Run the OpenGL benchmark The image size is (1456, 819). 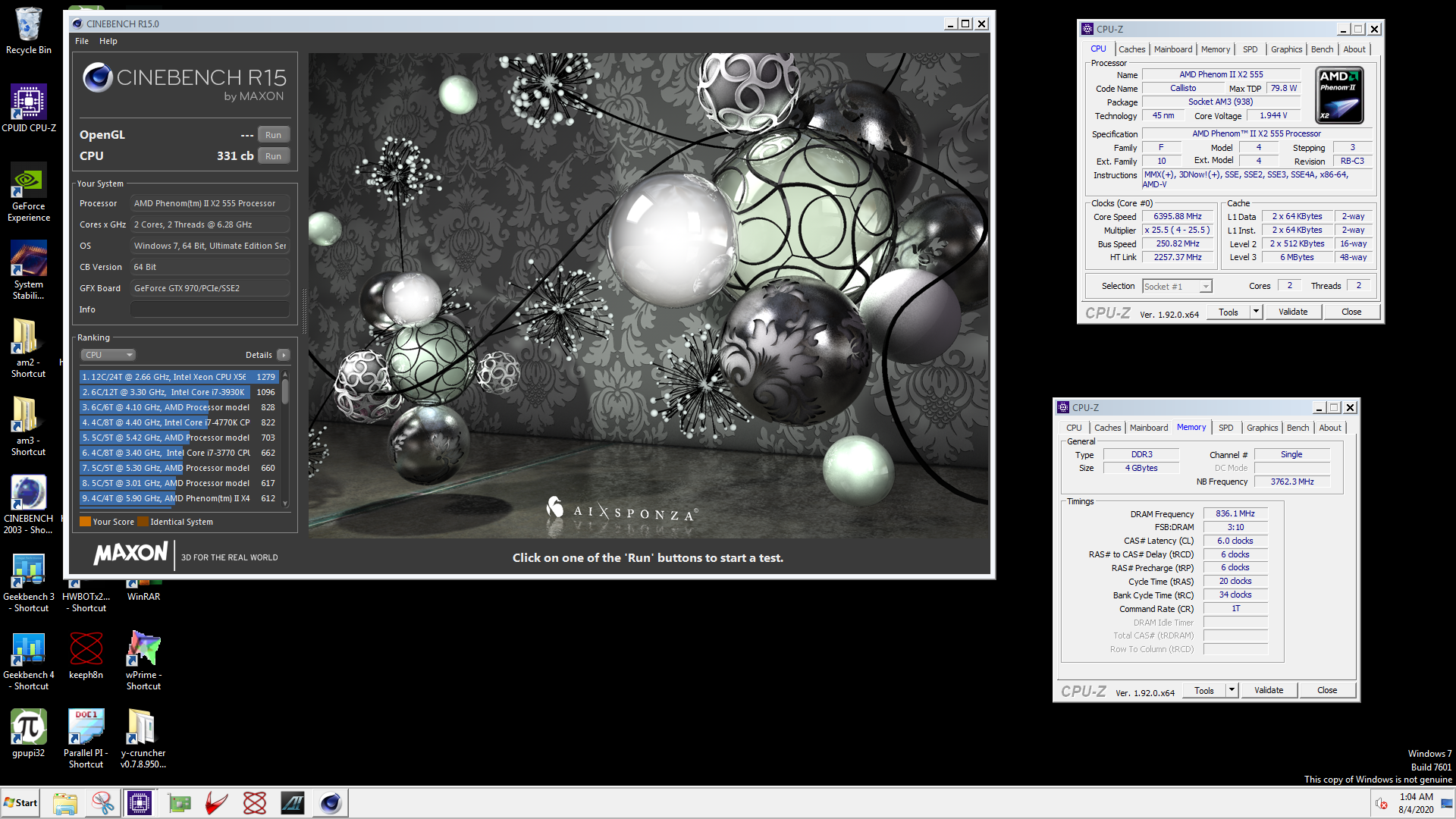tap(273, 135)
